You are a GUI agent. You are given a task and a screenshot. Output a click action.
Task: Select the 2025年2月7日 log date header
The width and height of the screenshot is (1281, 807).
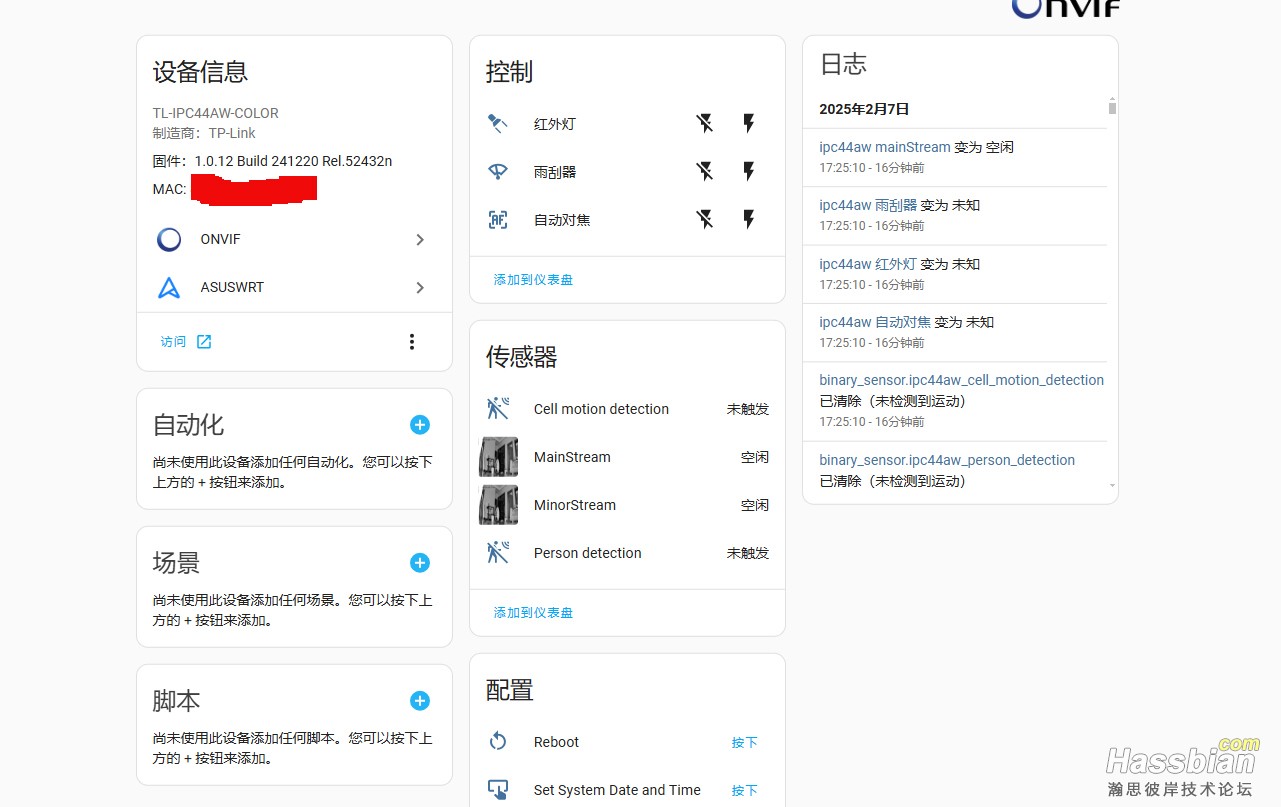[x=864, y=109]
